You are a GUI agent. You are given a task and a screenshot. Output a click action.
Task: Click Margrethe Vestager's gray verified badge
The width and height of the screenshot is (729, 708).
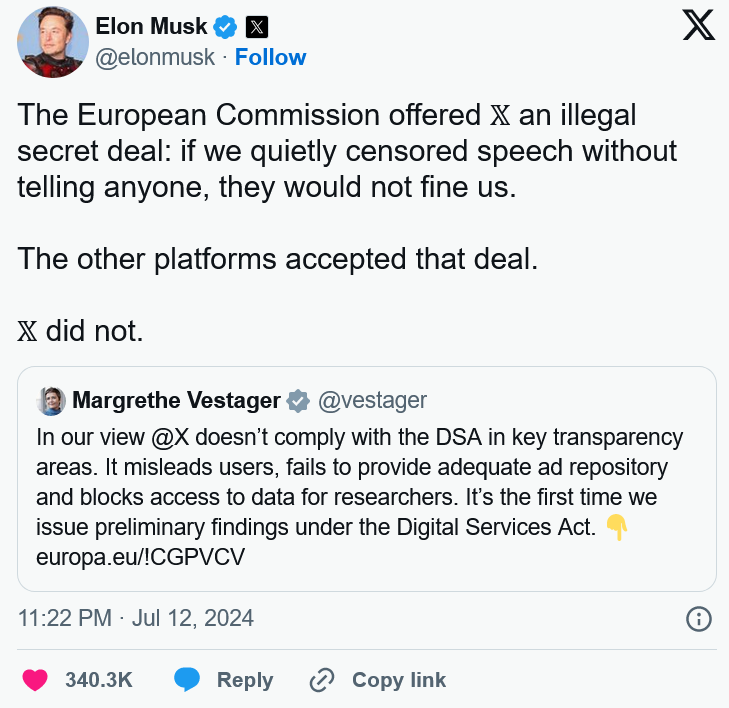click(298, 400)
